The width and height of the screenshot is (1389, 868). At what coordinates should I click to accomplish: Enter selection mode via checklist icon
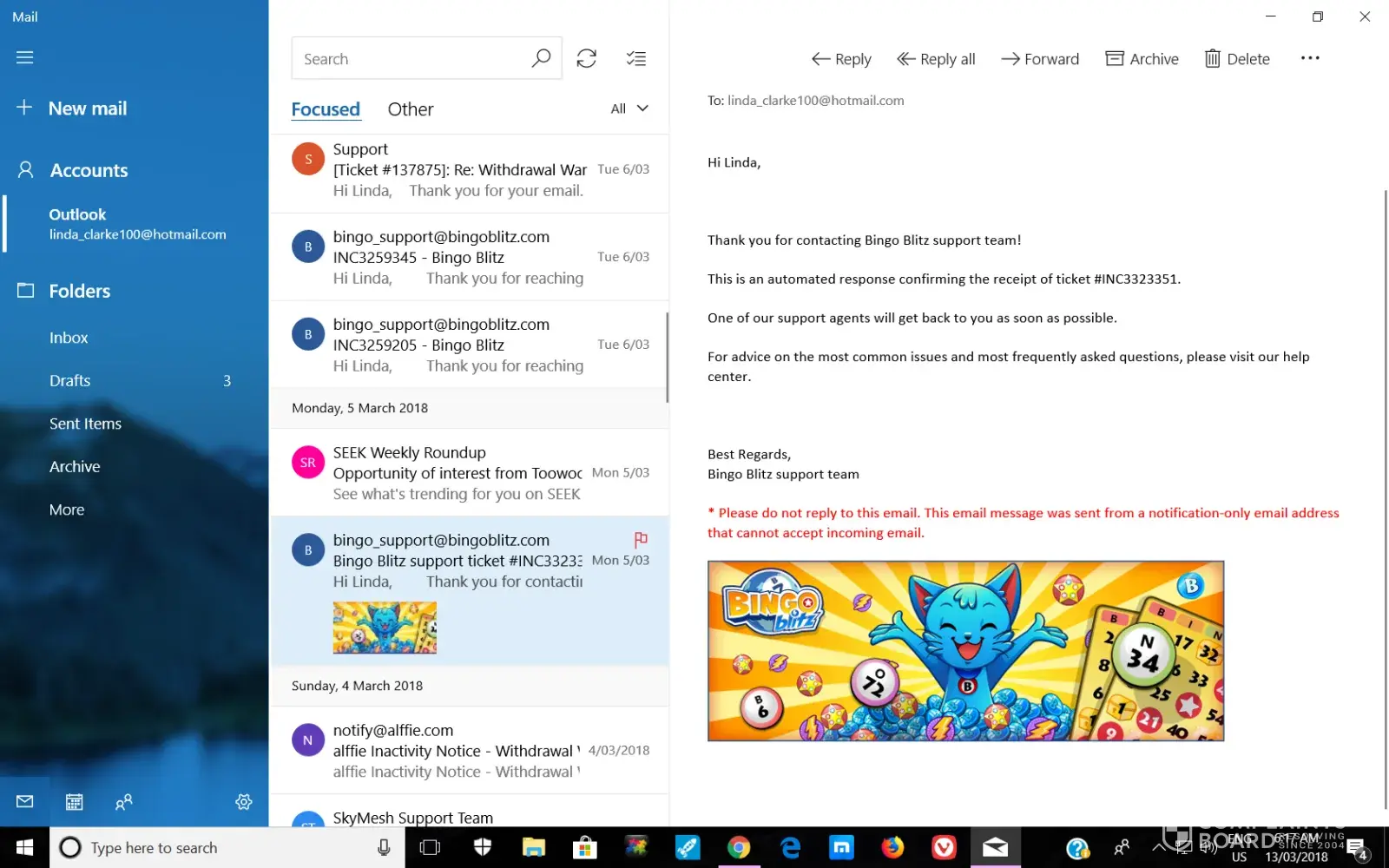tap(636, 58)
